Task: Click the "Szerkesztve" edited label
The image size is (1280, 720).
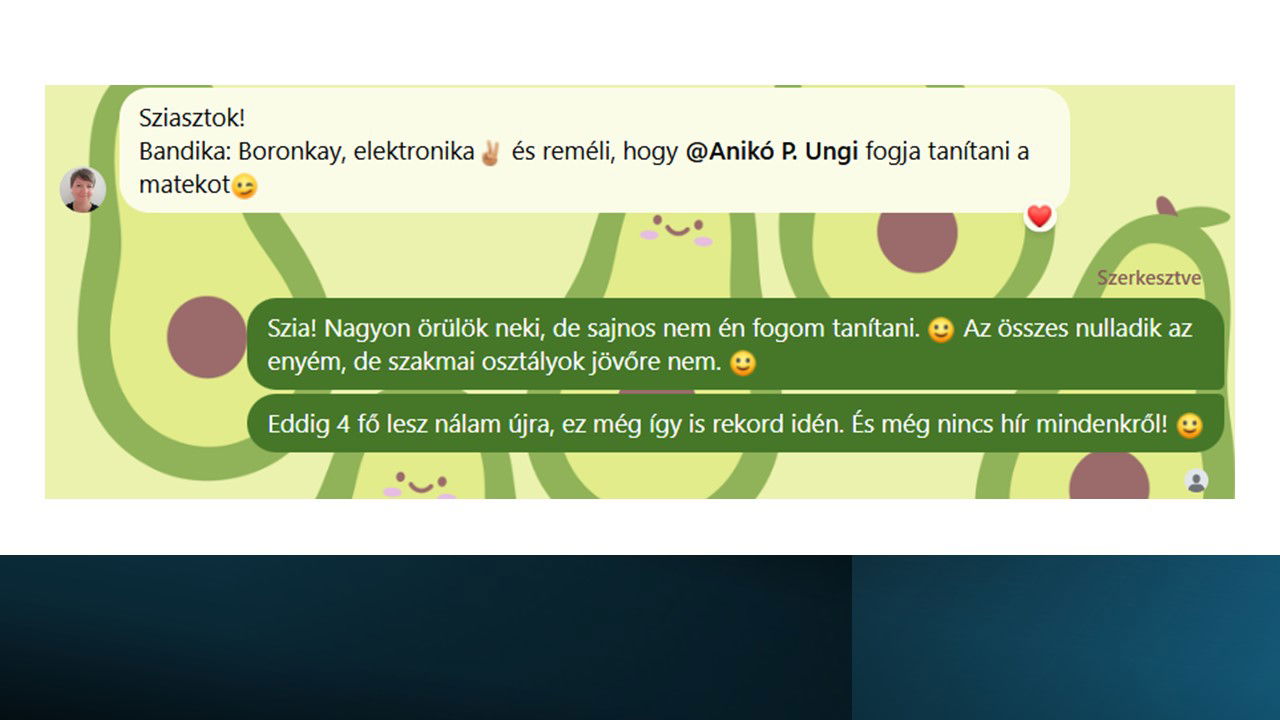Action: click(x=1149, y=278)
